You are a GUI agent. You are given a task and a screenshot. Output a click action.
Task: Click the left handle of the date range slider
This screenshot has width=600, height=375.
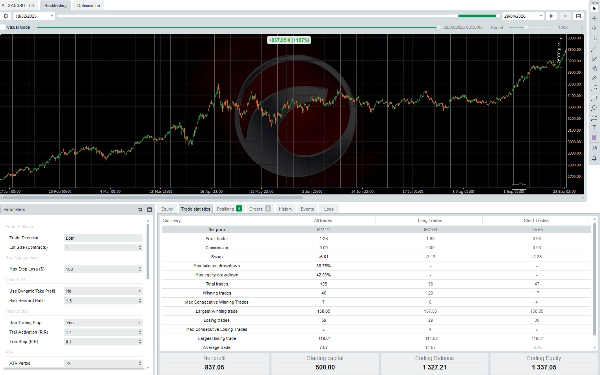tap(457, 16)
